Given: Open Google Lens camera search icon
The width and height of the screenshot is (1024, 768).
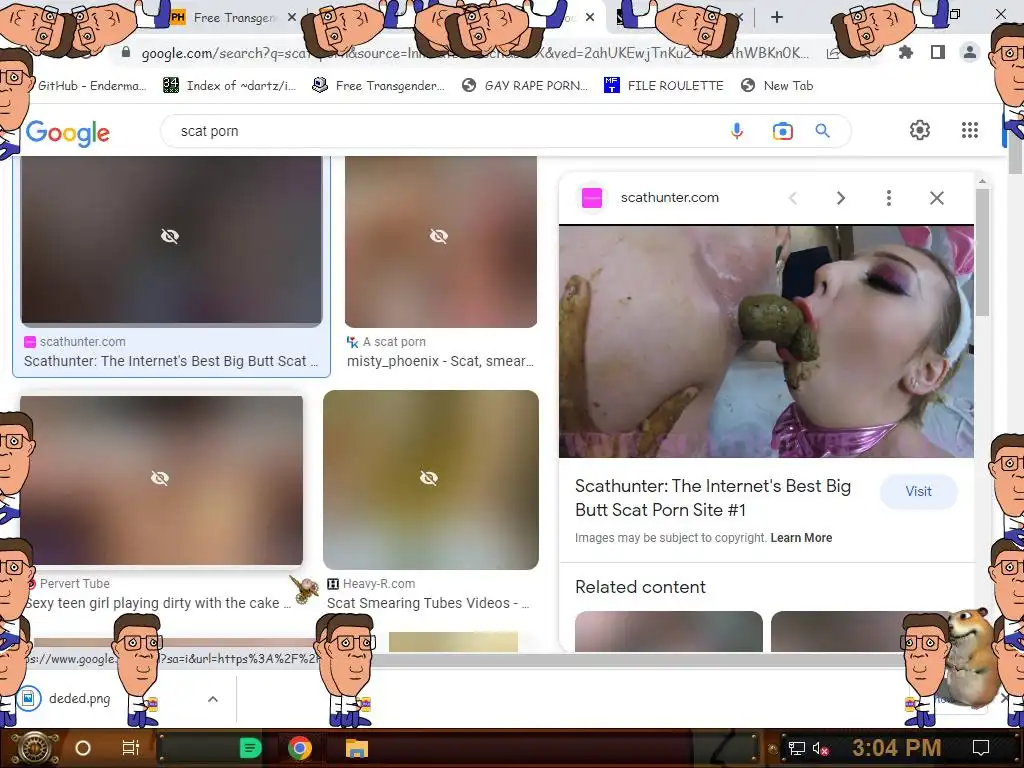Looking at the screenshot, I should click(x=782, y=131).
